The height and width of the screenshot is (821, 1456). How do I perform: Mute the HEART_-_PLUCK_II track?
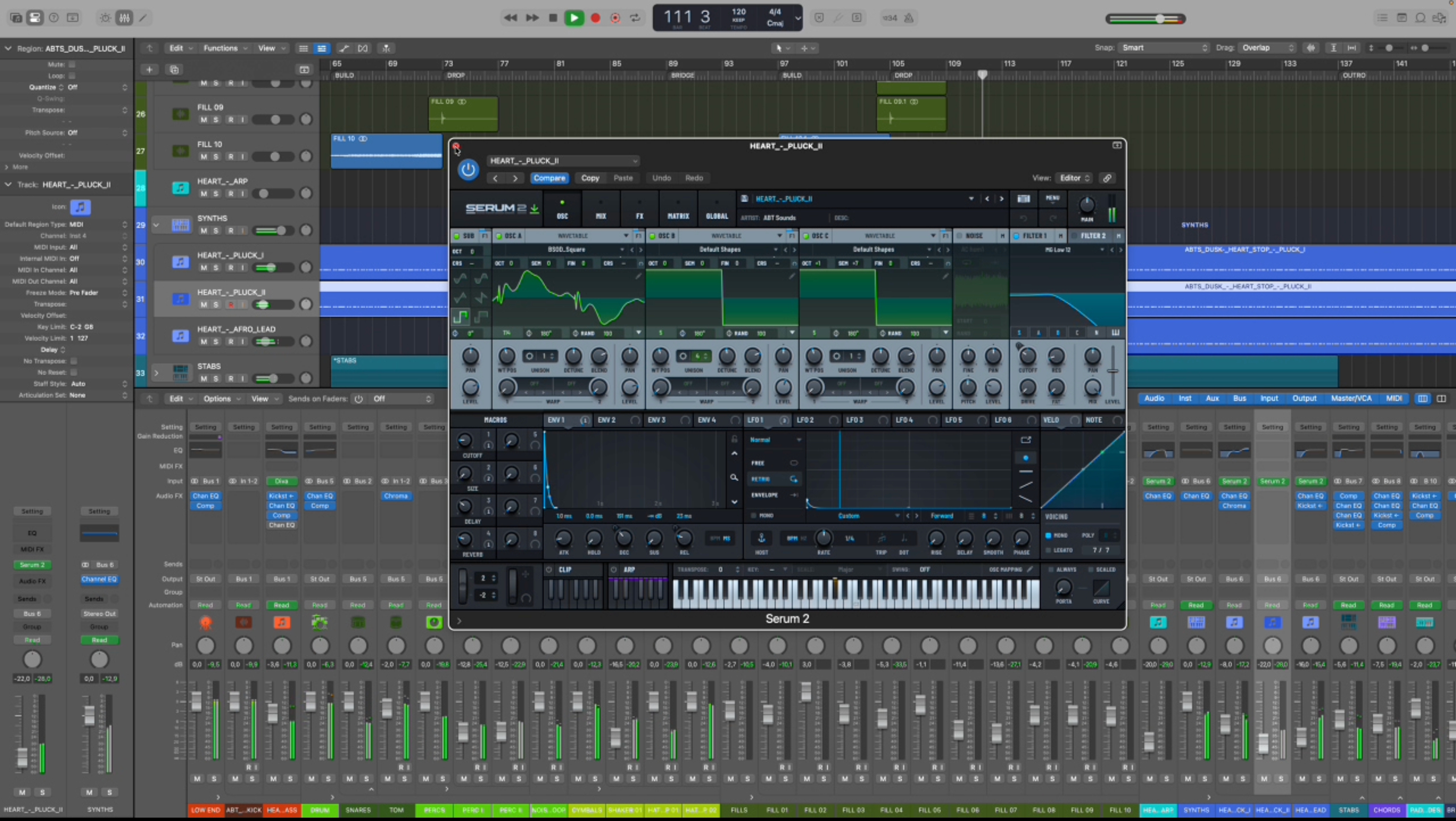coord(204,305)
